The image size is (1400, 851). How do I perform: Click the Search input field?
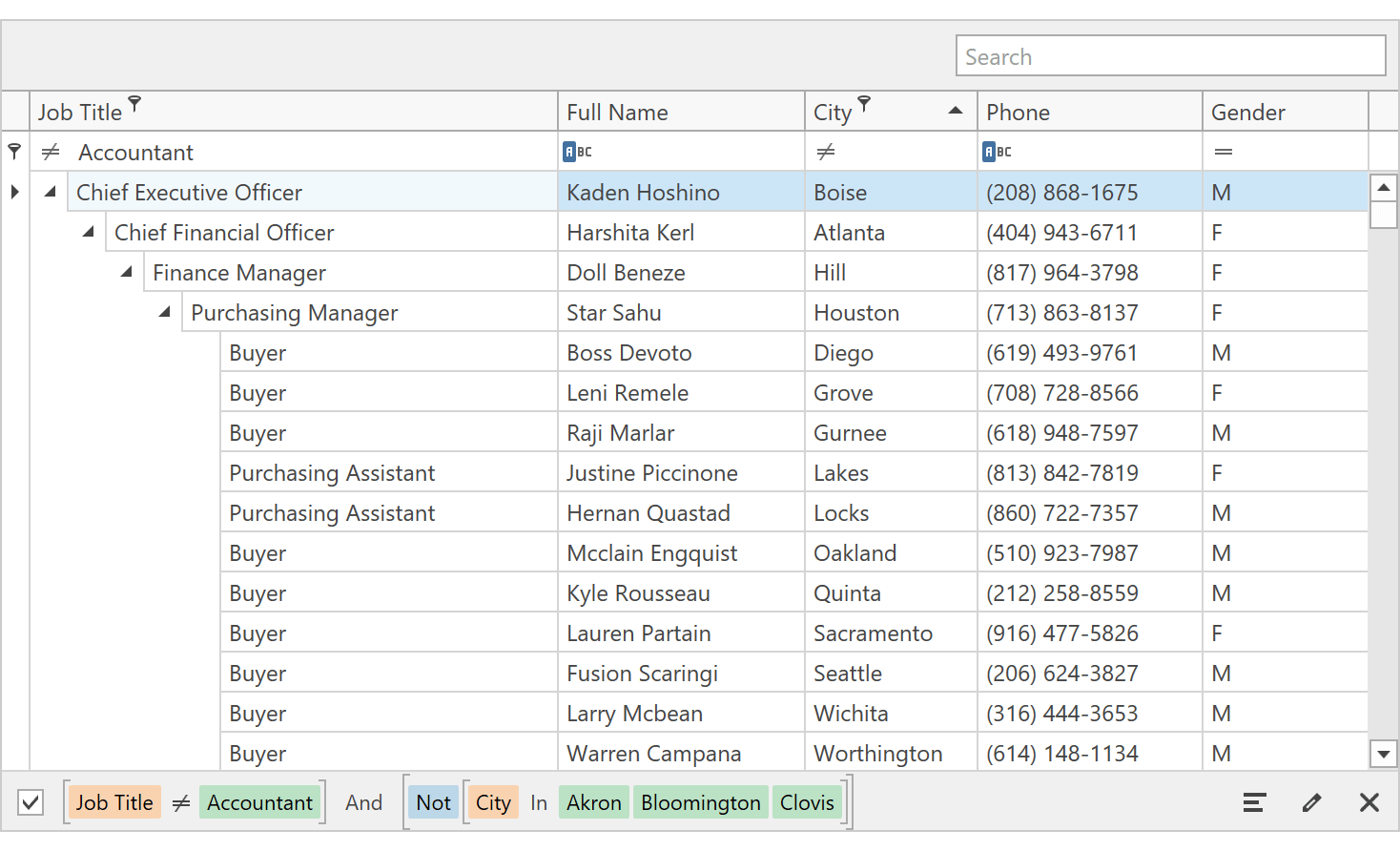coord(1170,55)
